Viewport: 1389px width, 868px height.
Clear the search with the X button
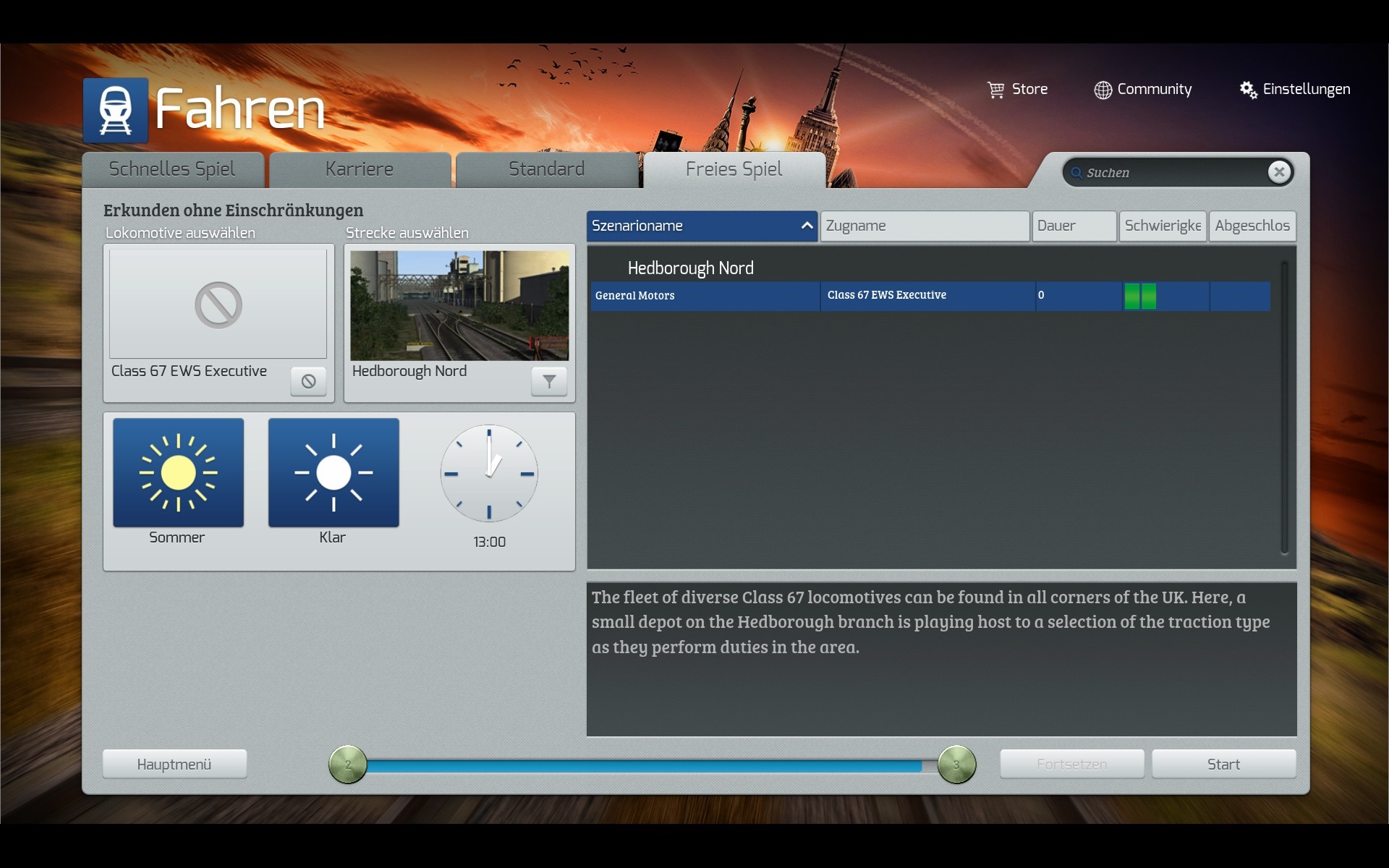(x=1279, y=172)
